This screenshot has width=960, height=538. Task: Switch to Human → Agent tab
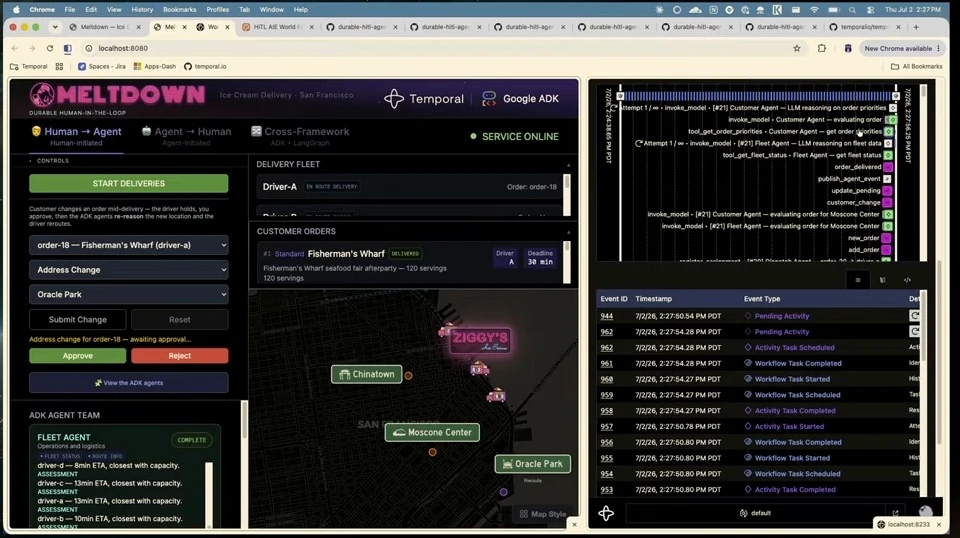(77, 136)
